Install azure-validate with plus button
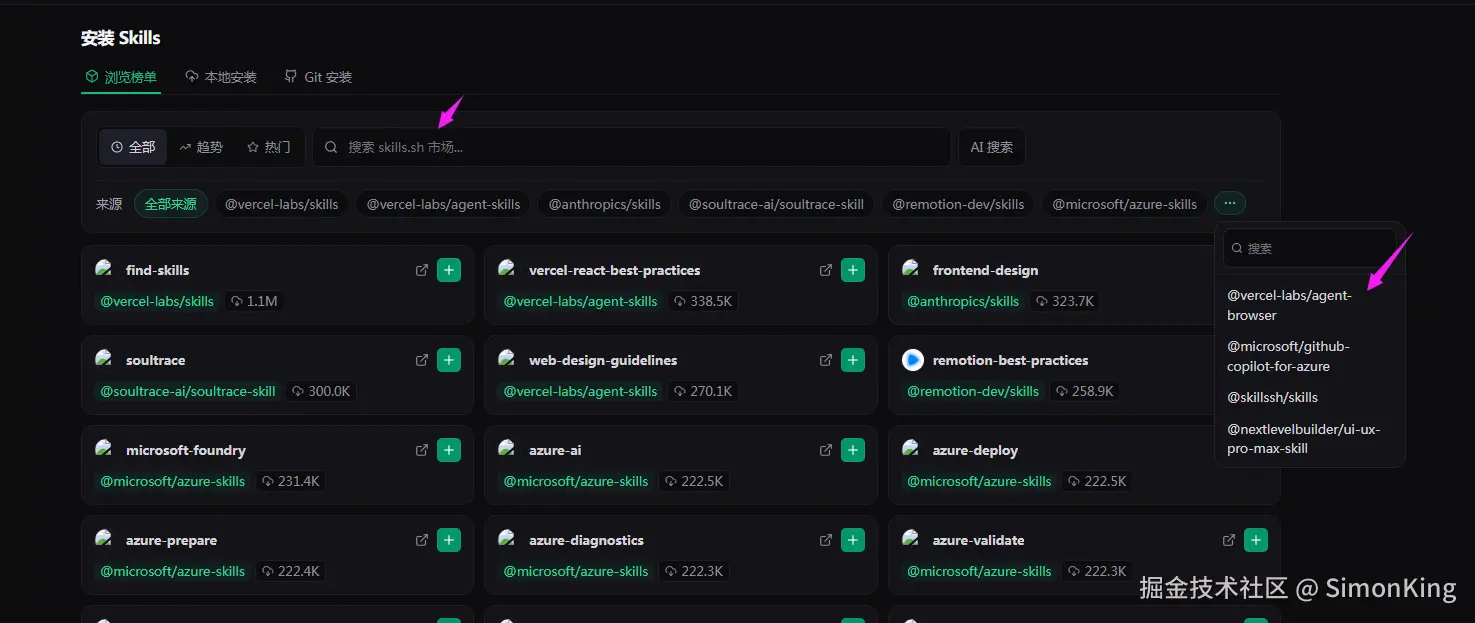The height and width of the screenshot is (623, 1475). (1256, 540)
